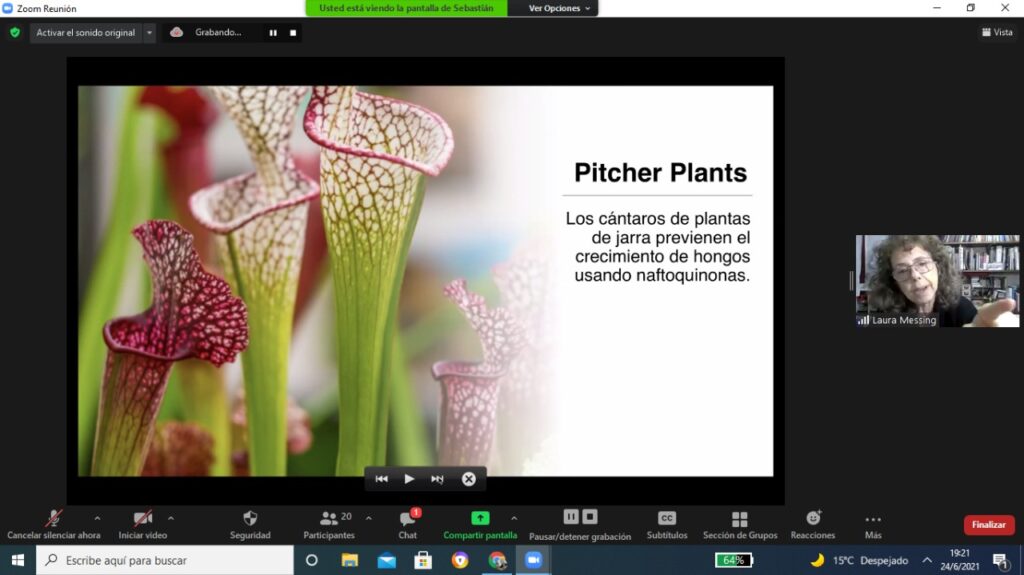Click the red Finalizar button
This screenshot has height=575, width=1024.
coord(988,524)
